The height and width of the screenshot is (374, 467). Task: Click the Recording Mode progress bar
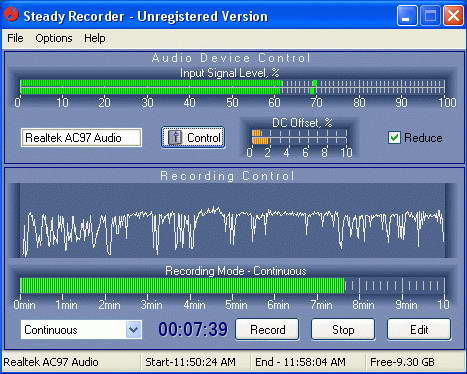coord(232,286)
